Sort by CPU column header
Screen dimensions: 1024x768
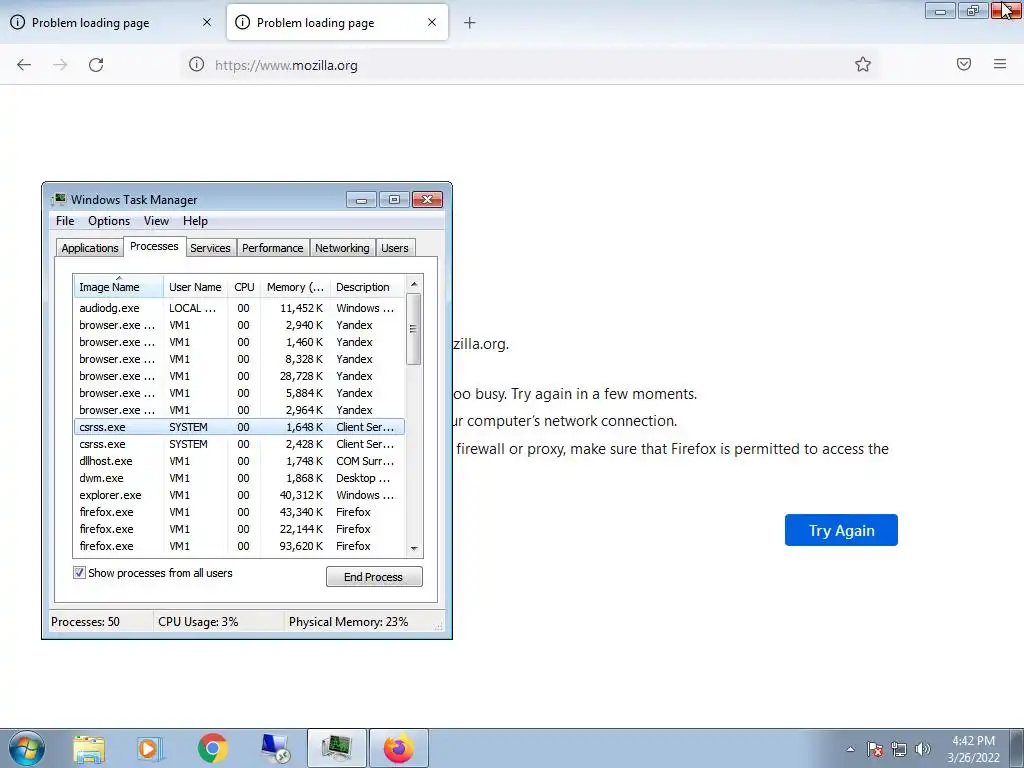244,287
